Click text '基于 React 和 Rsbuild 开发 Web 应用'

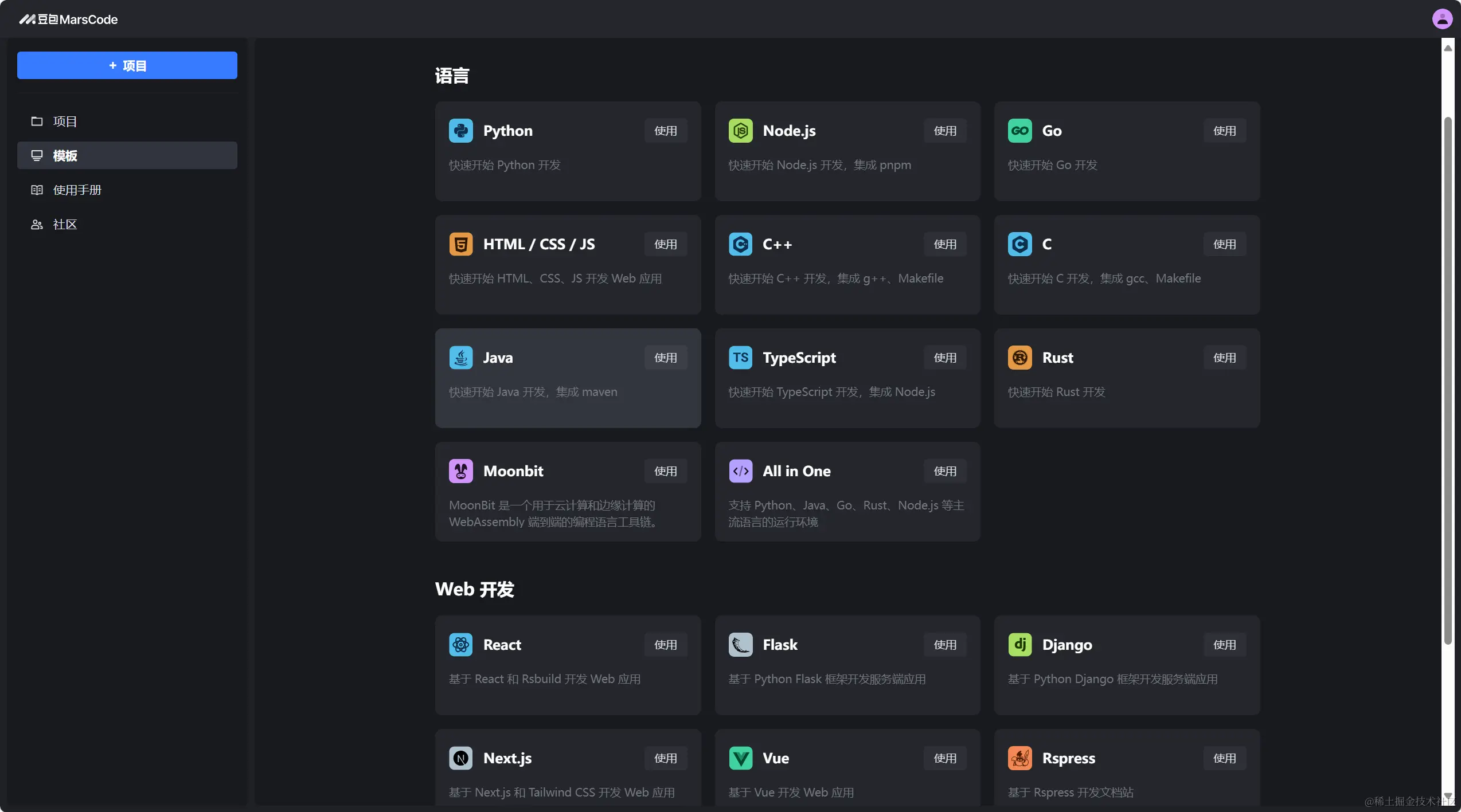544,679
